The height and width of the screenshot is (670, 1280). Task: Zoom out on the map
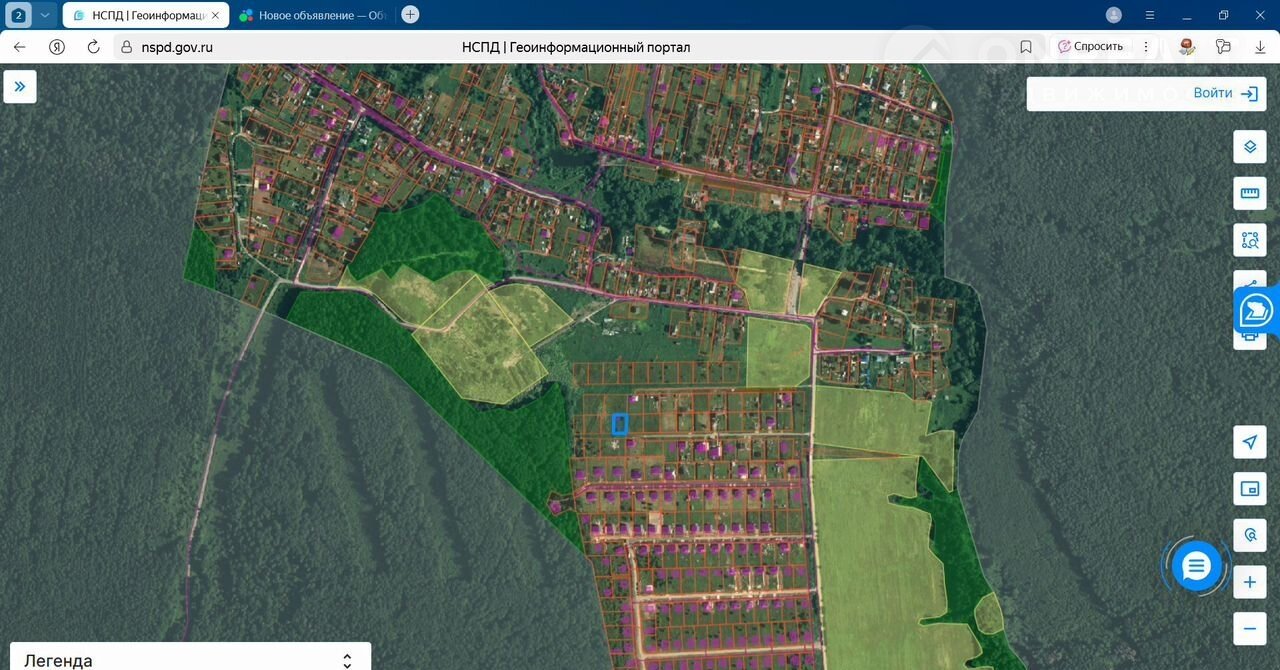(x=1249, y=629)
